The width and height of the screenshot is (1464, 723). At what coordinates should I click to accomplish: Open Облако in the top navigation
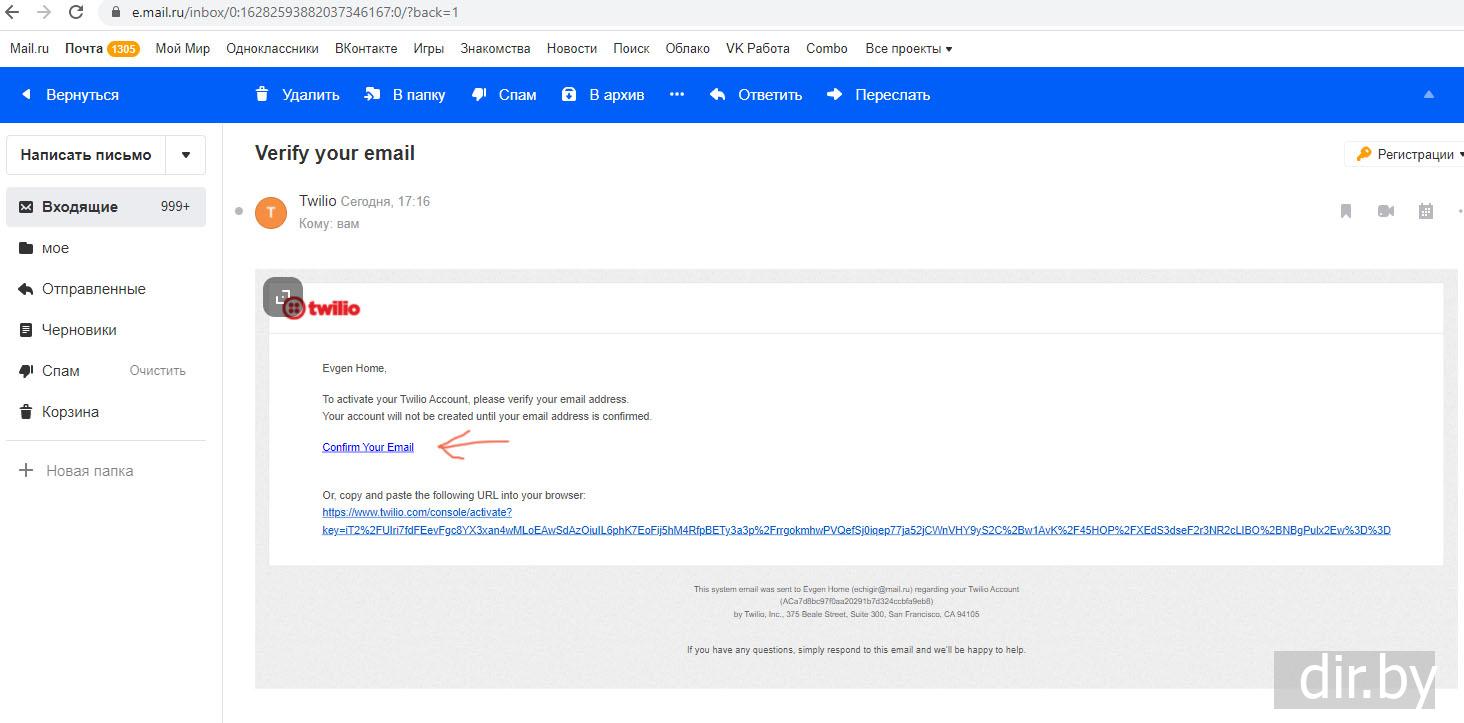(687, 48)
